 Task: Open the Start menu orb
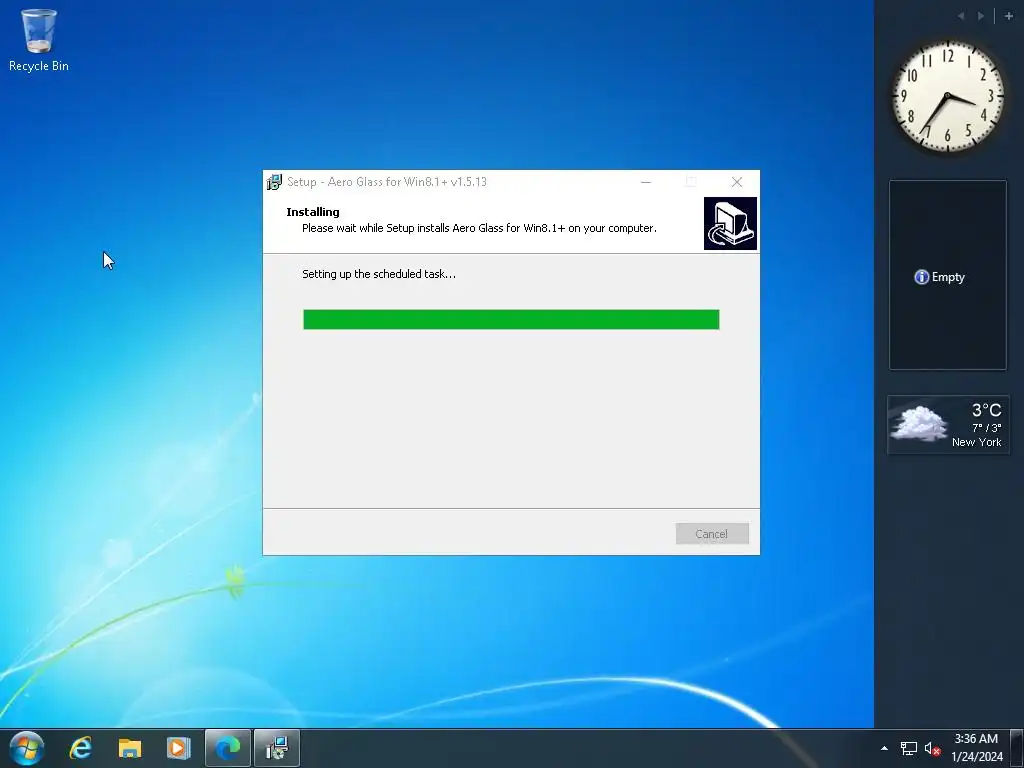tap(27, 748)
